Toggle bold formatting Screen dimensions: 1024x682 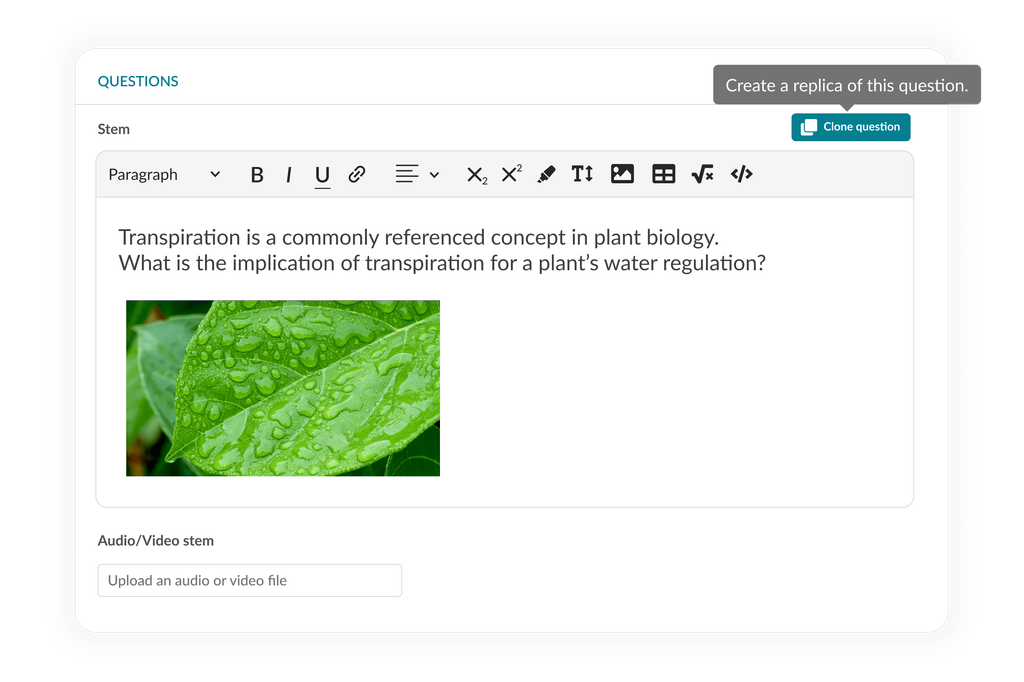(257, 174)
